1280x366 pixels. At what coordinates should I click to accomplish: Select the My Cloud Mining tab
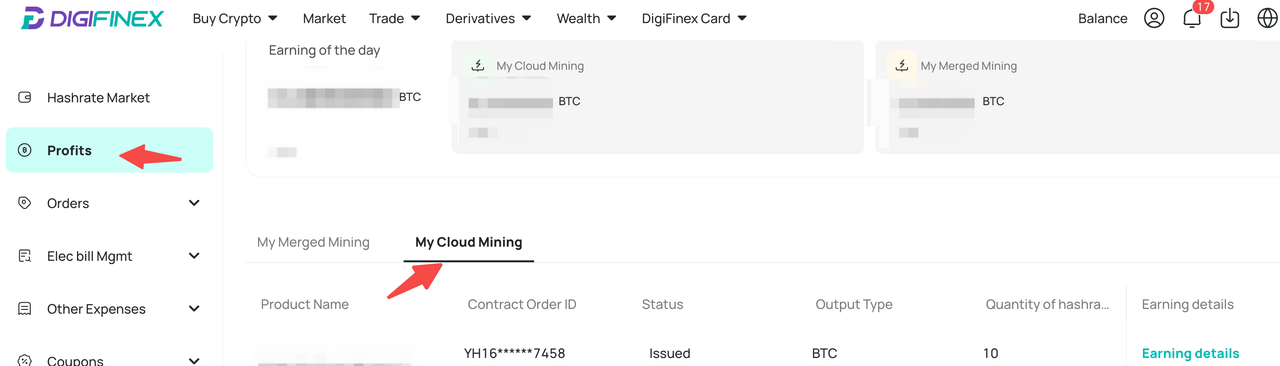tap(469, 242)
